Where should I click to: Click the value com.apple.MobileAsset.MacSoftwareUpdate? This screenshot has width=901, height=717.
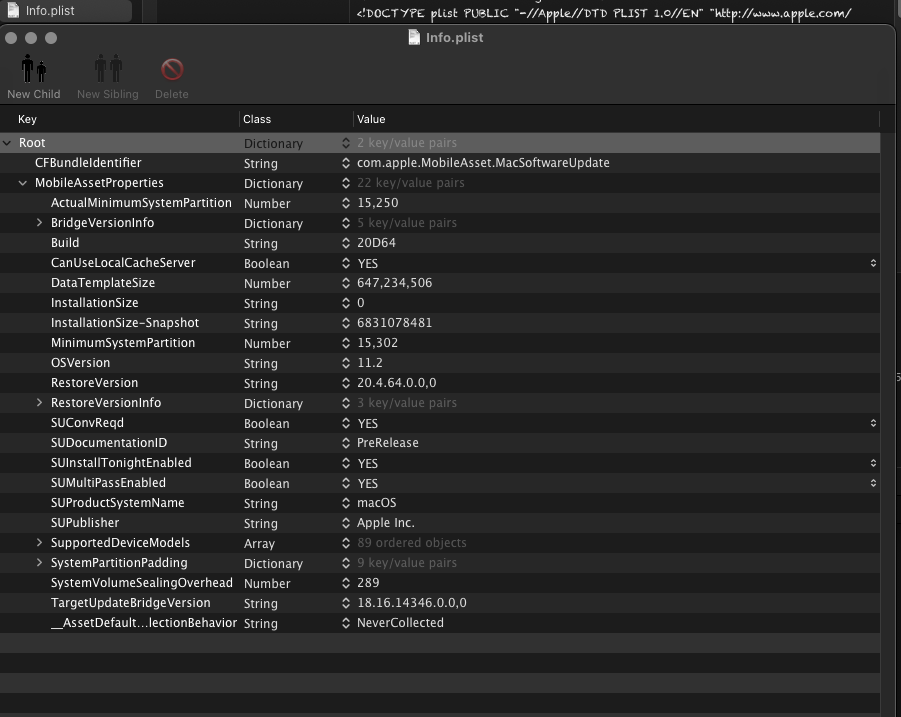(x=483, y=163)
